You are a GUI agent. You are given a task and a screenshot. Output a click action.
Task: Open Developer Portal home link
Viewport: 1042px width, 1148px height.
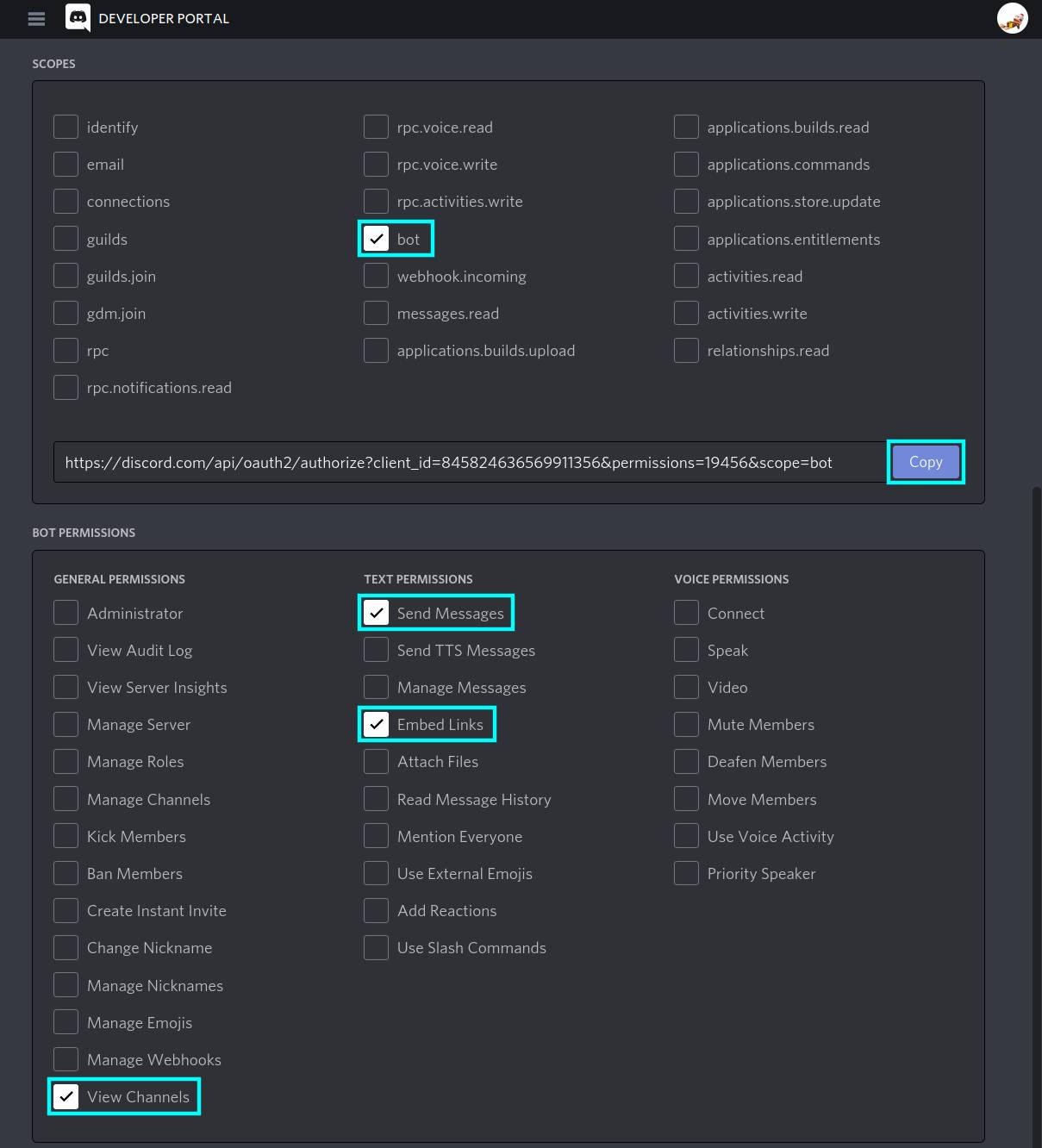point(164,18)
